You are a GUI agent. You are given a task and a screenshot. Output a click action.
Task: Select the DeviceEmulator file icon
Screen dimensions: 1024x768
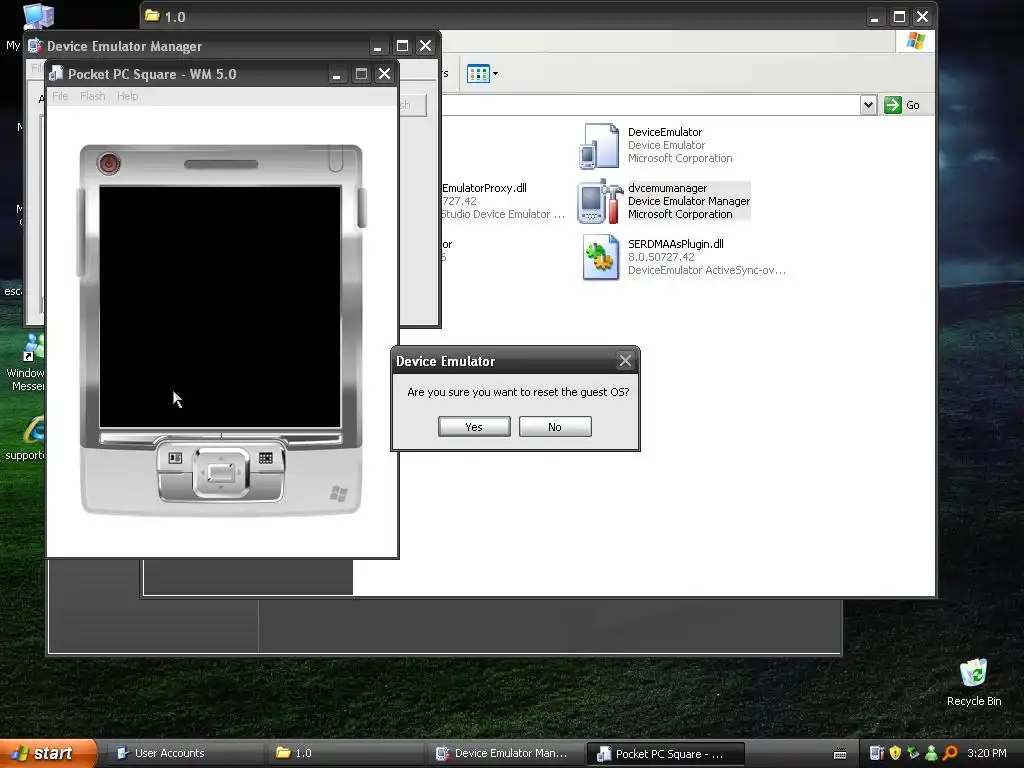point(600,146)
